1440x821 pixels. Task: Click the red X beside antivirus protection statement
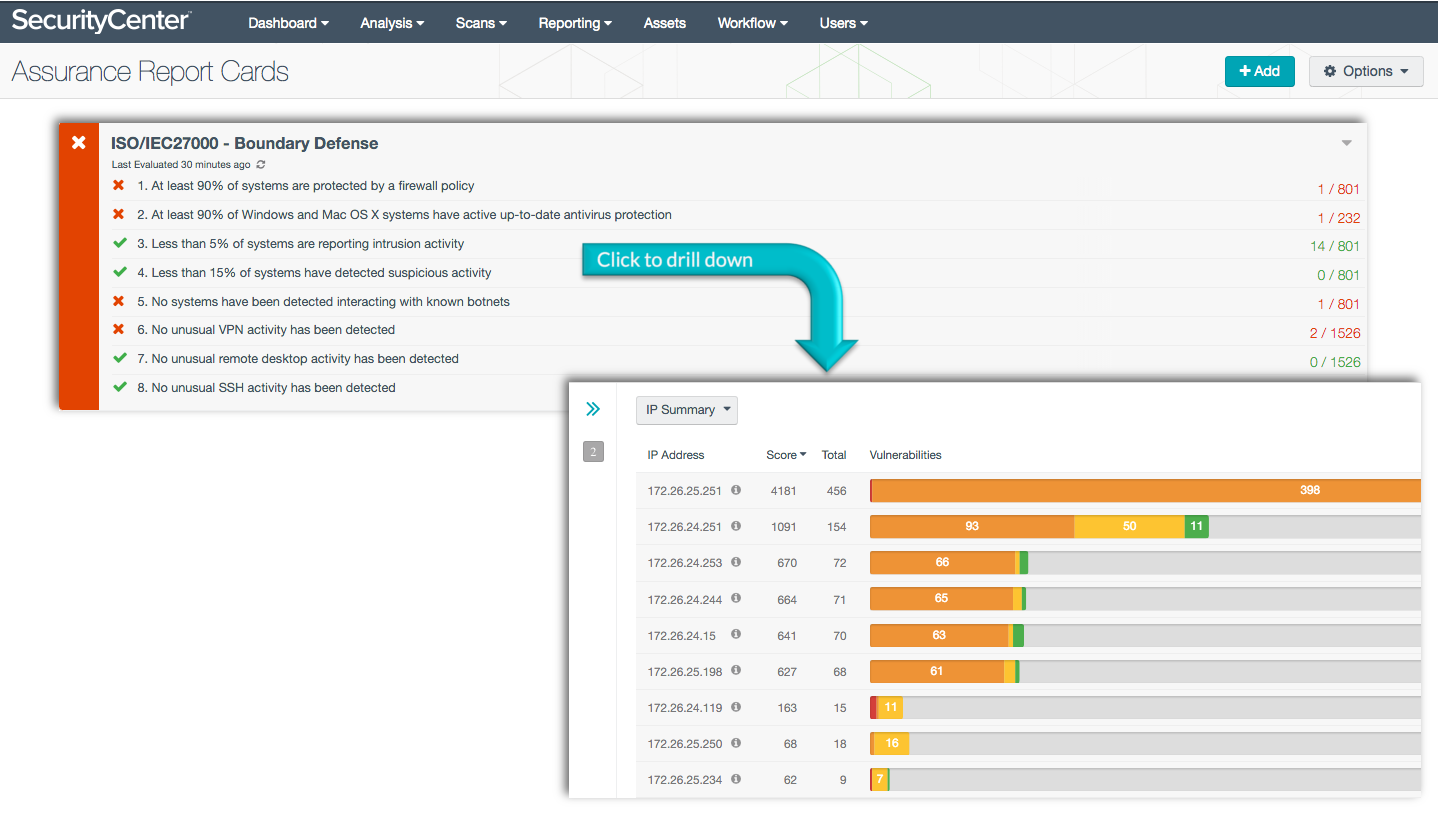coord(119,214)
